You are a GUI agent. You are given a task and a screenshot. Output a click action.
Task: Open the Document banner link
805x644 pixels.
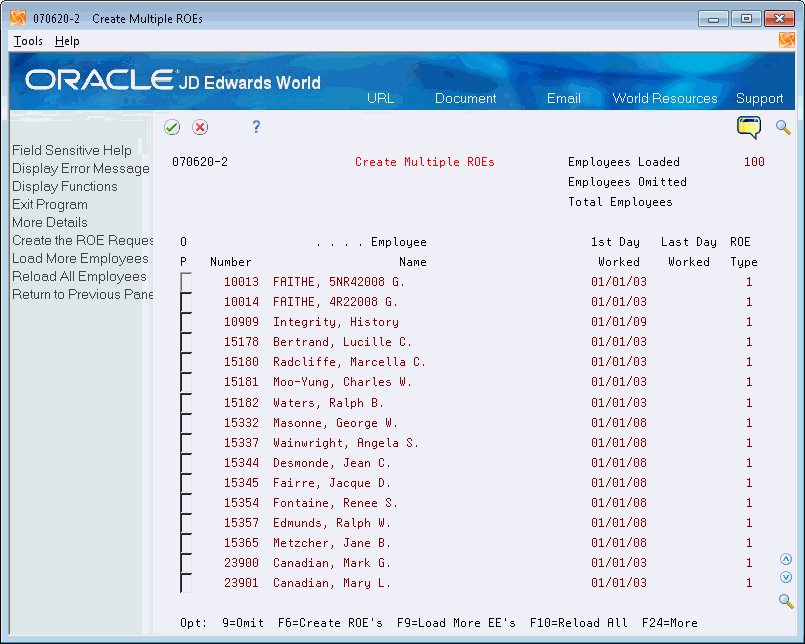coord(466,98)
